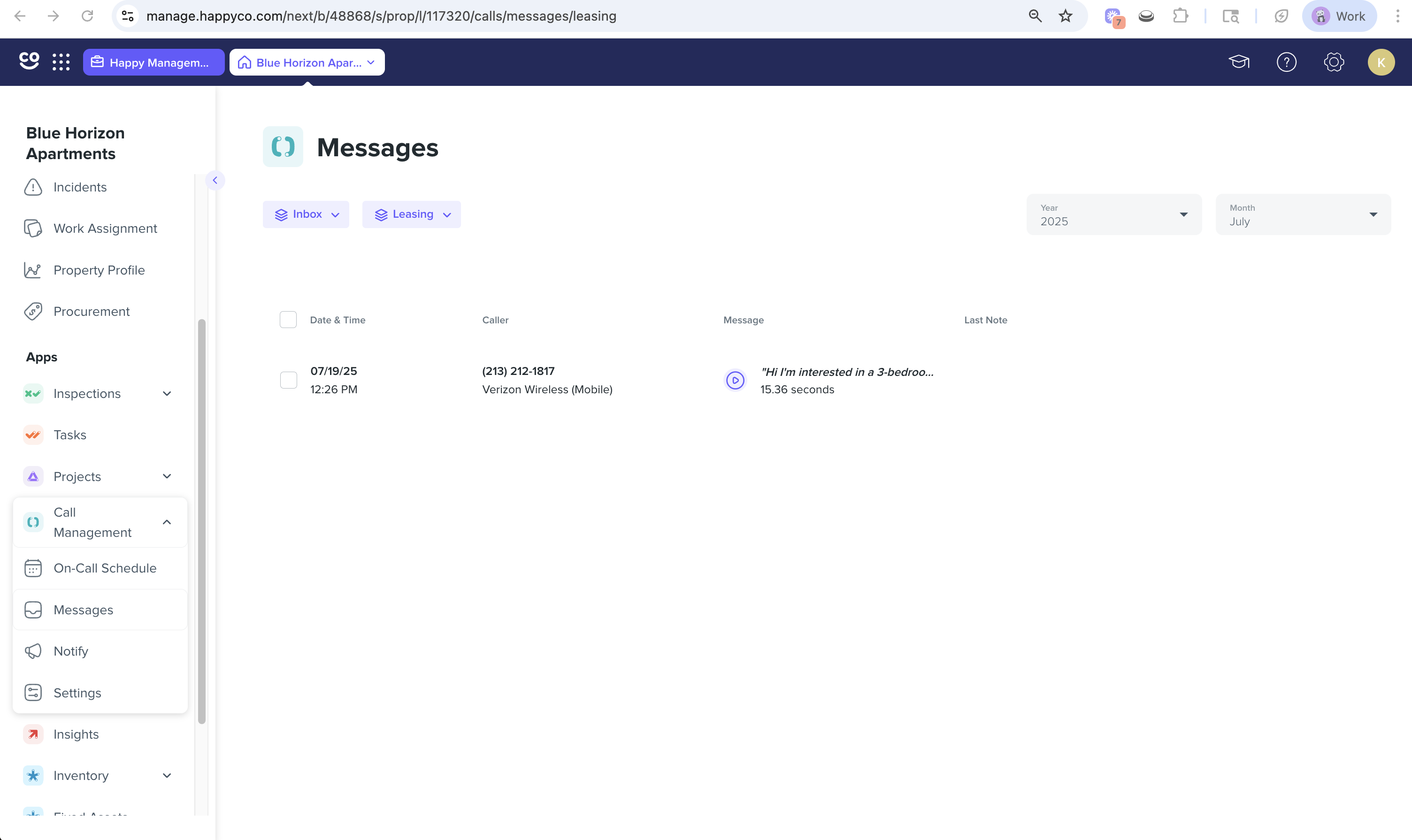Open the Happy Management business button
The image size is (1412, 840).
click(x=154, y=62)
